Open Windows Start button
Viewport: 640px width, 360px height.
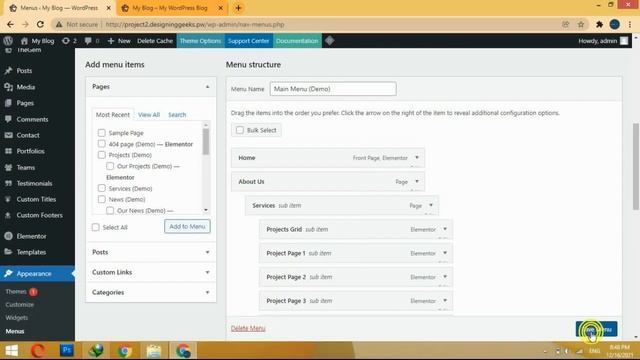11,351
